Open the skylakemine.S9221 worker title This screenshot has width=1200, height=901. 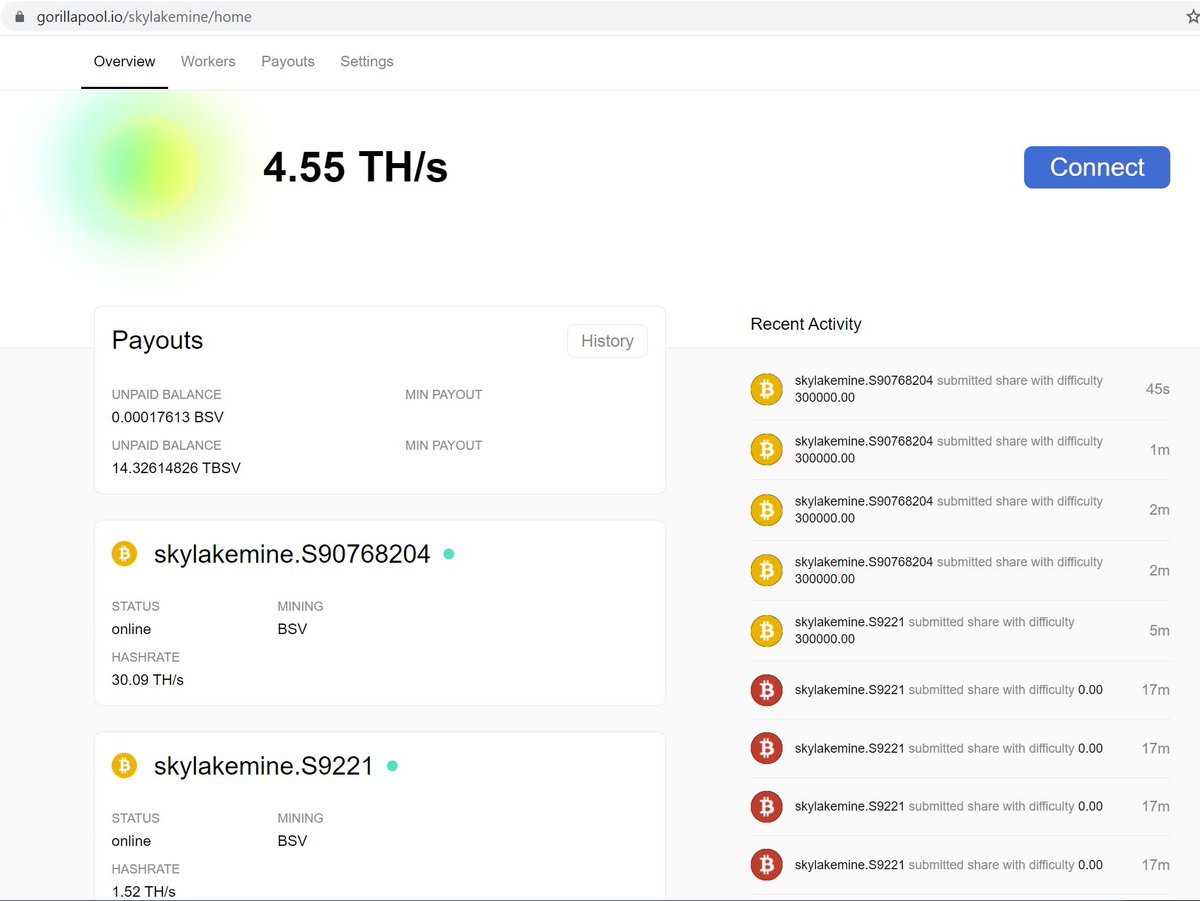tap(264, 767)
